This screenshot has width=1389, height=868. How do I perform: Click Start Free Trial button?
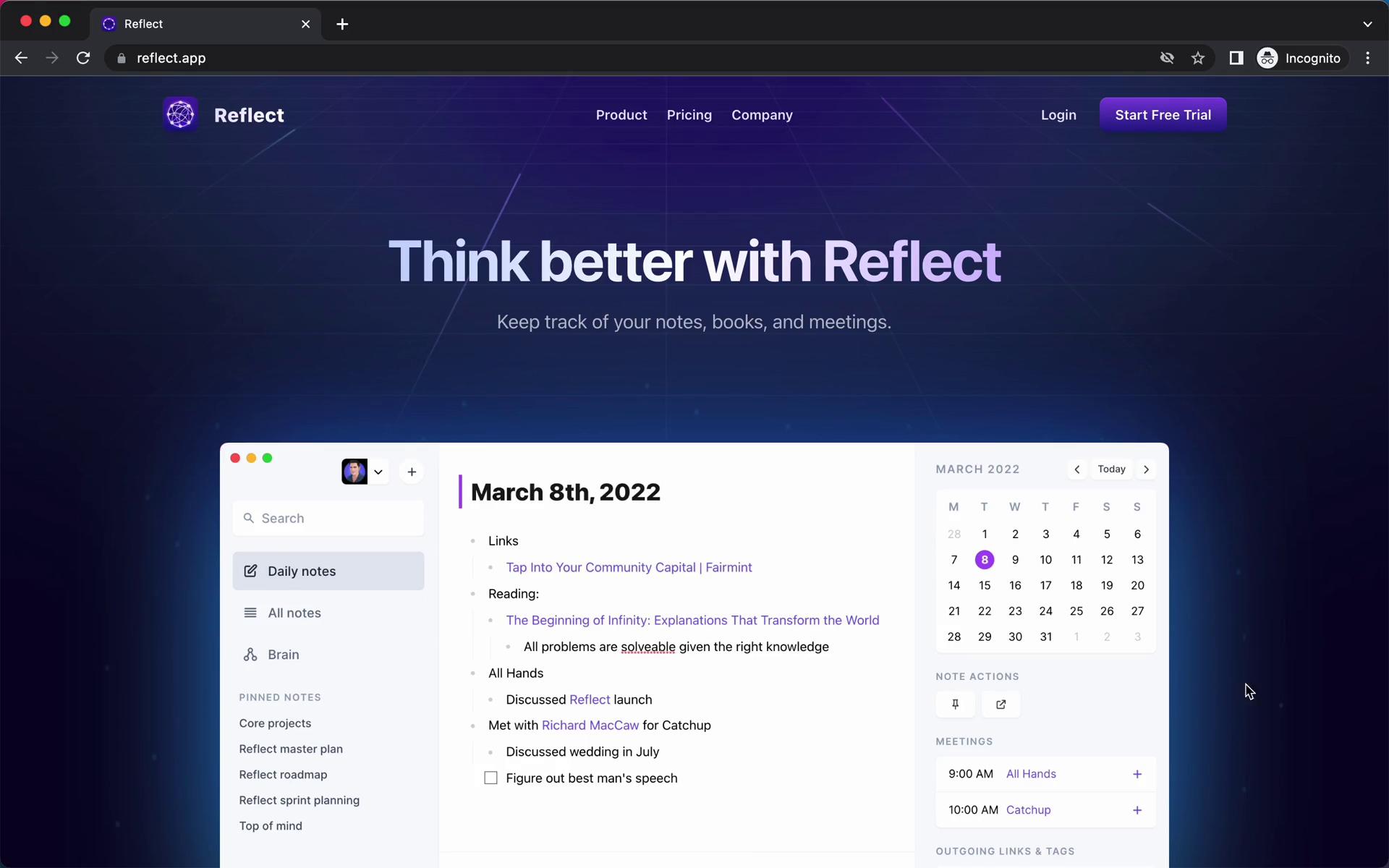(x=1163, y=115)
